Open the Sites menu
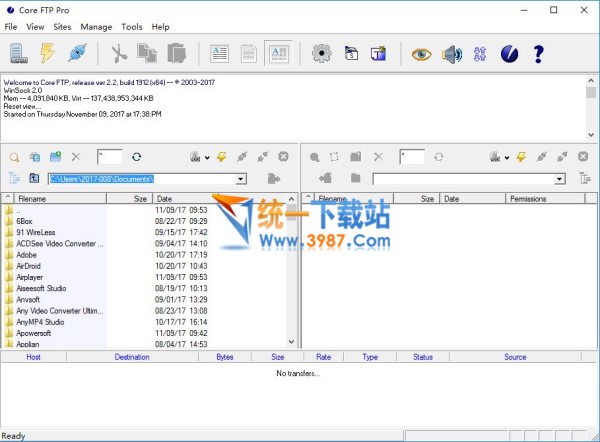Image resolution: width=600 pixels, height=442 pixels. coord(62,27)
